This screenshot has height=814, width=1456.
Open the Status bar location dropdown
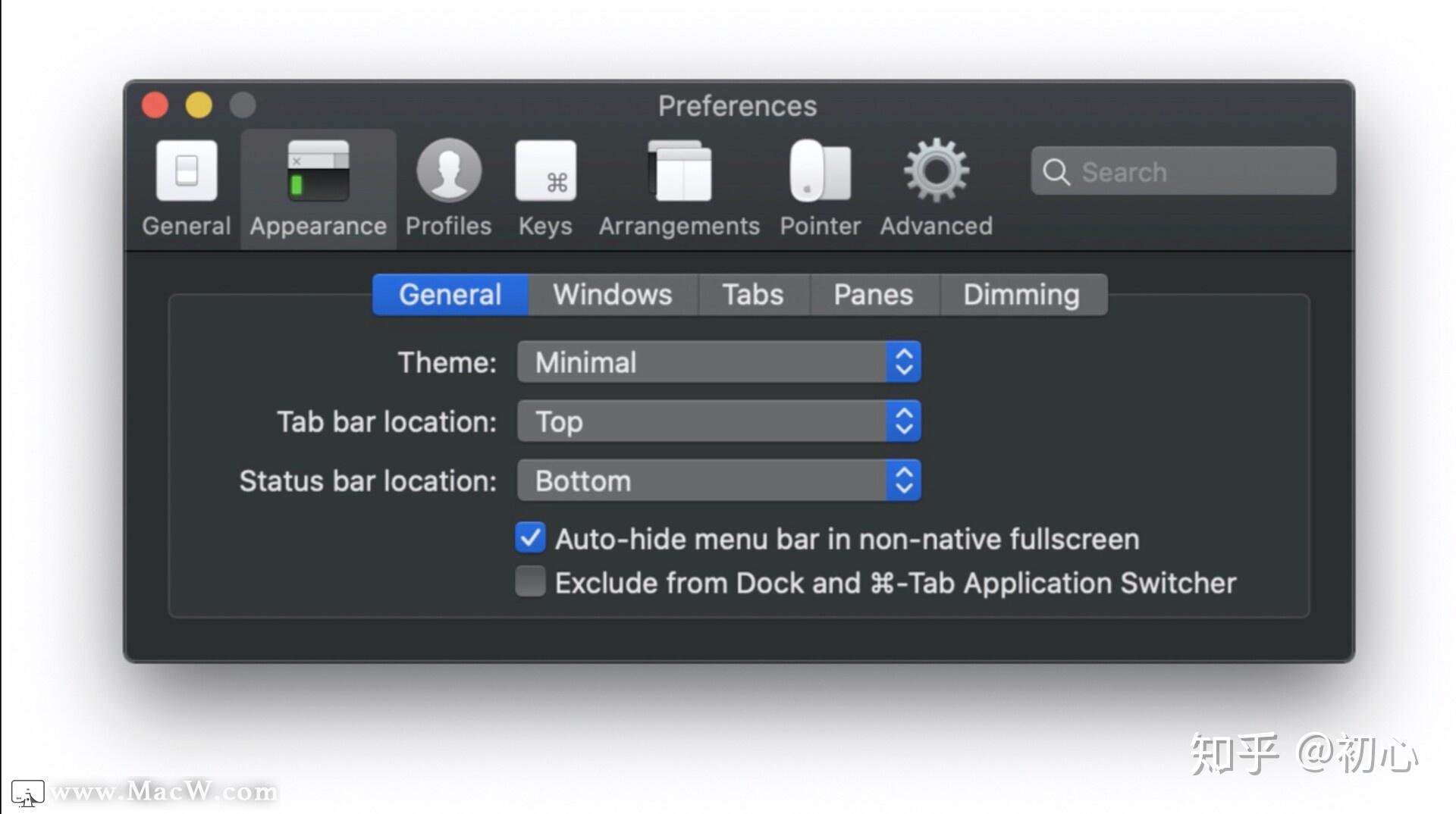903,481
